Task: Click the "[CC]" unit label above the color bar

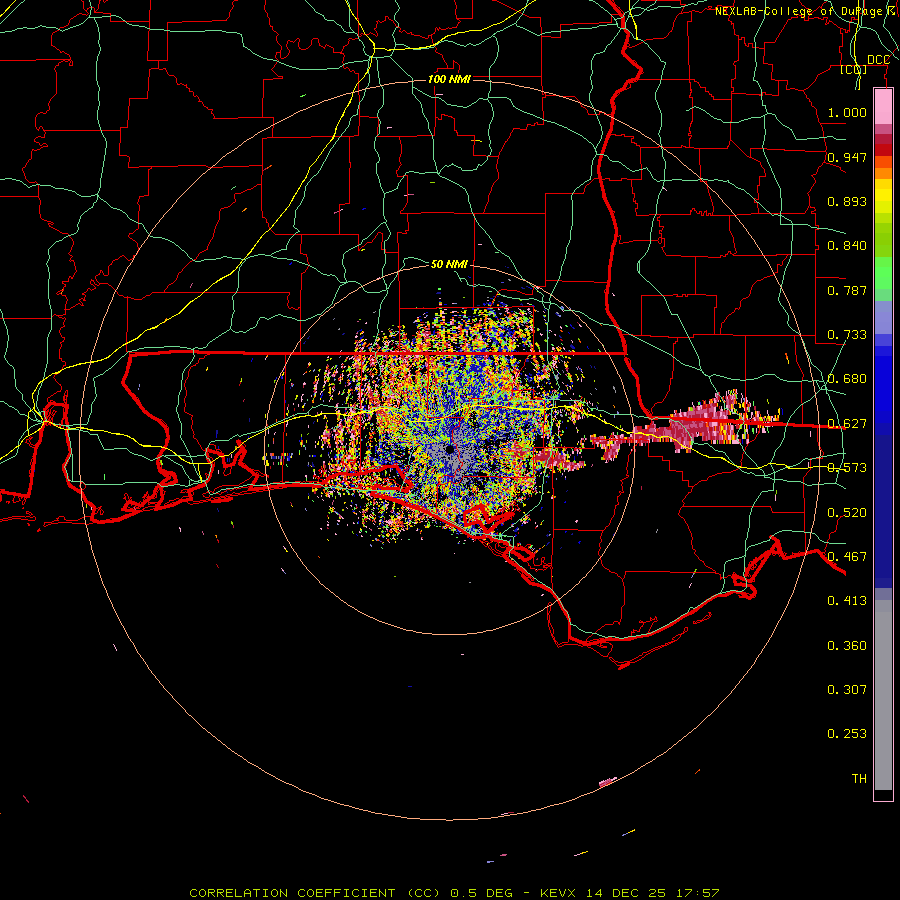Action: pyautogui.click(x=854, y=69)
